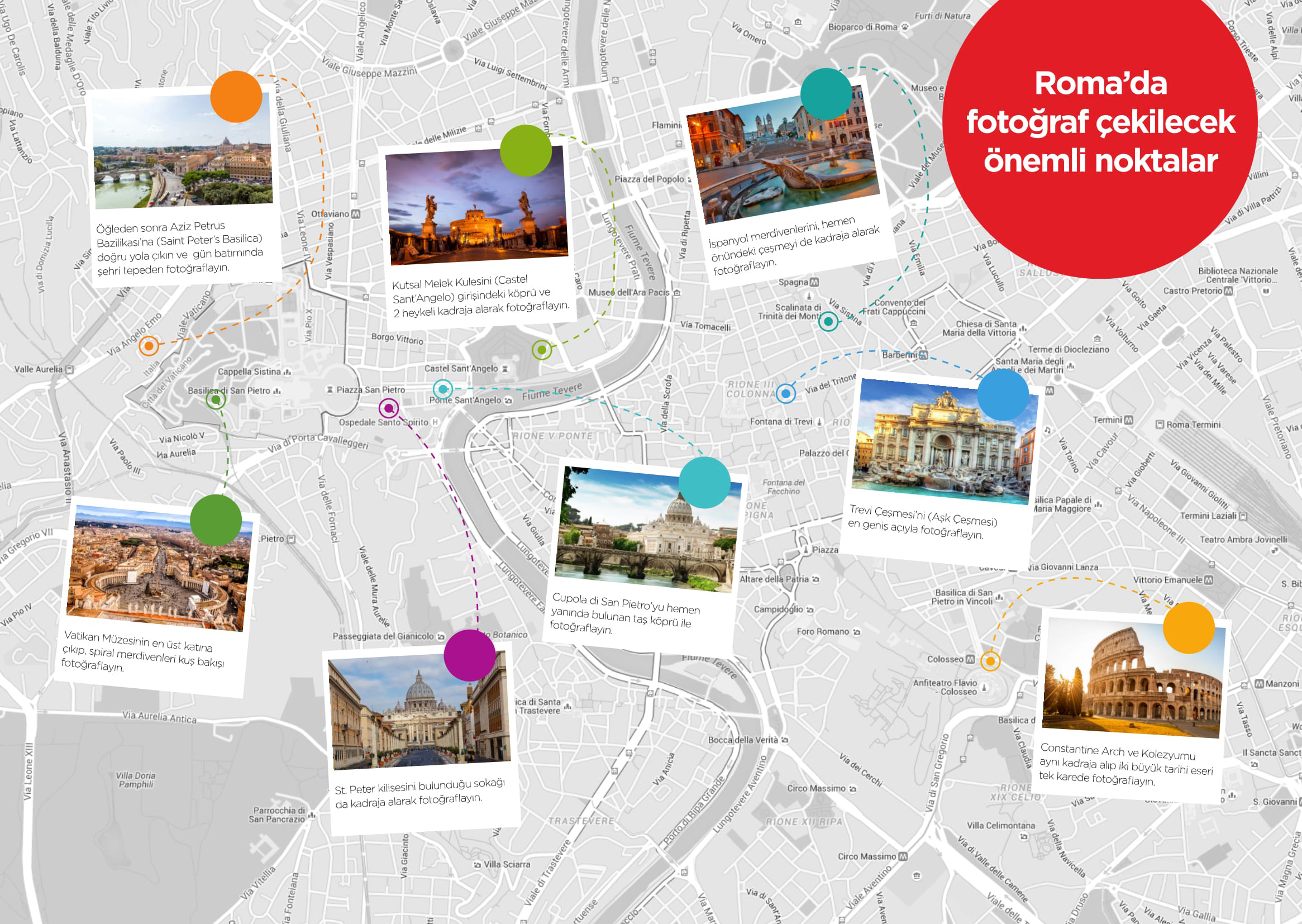Click the Colosseo metro icon
The width and height of the screenshot is (1302, 924).
click(x=970, y=659)
